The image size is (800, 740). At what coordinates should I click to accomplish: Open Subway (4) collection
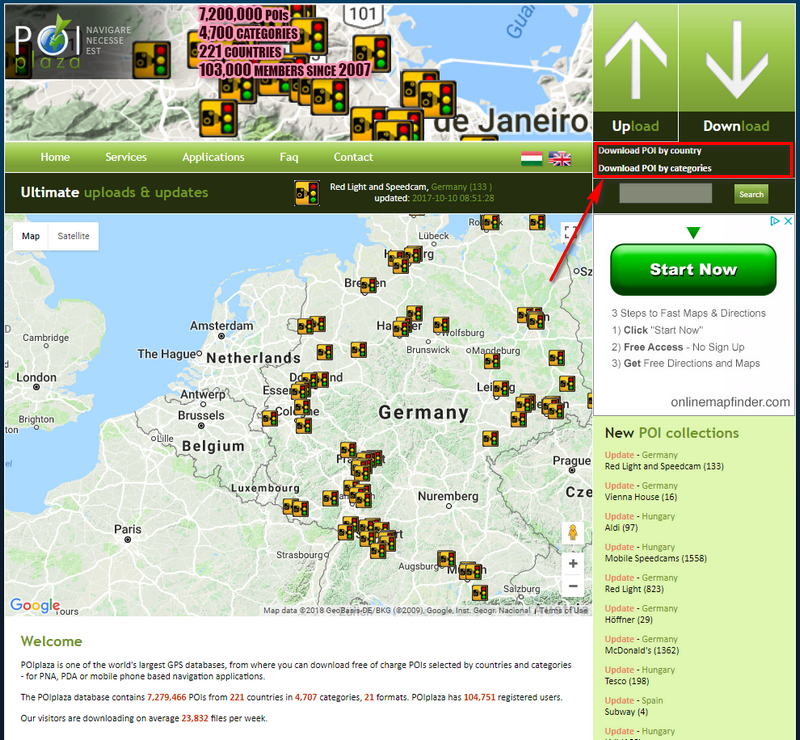click(x=626, y=711)
